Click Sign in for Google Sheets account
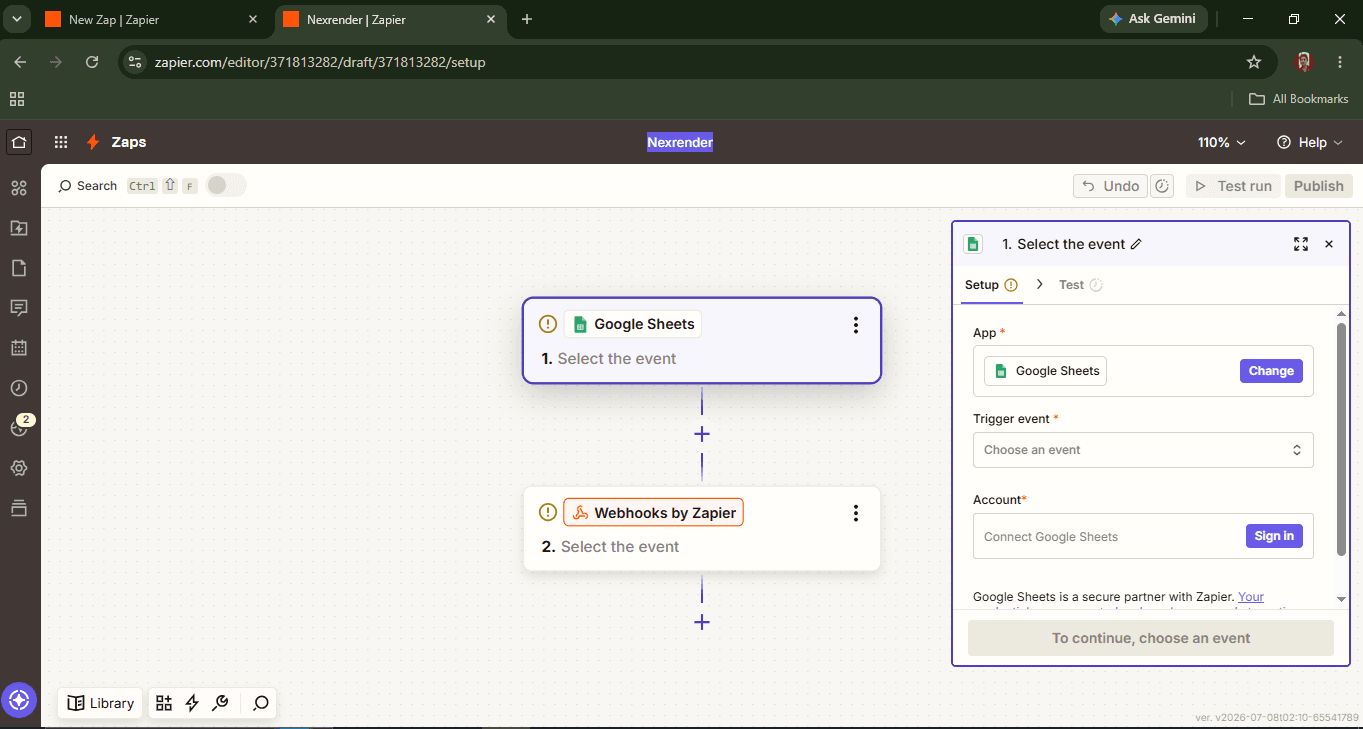This screenshot has width=1363, height=729. (1274, 536)
